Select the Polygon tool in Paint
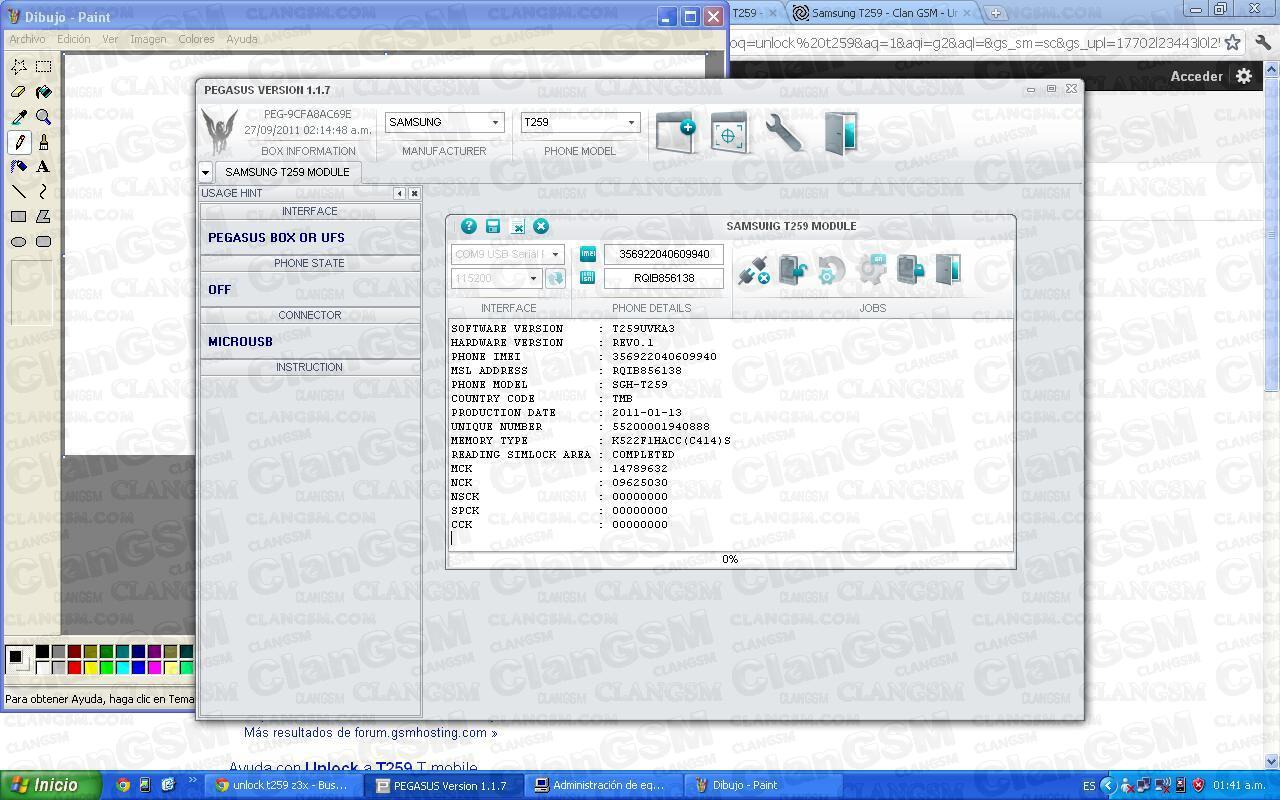The width and height of the screenshot is (1280, 800). tap(44, 216)
